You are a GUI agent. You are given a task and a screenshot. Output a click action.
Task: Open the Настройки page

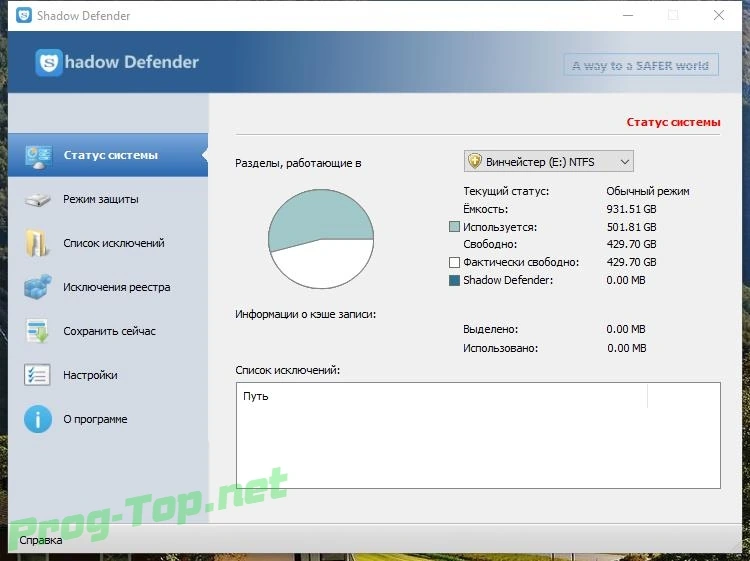(108, 375)
